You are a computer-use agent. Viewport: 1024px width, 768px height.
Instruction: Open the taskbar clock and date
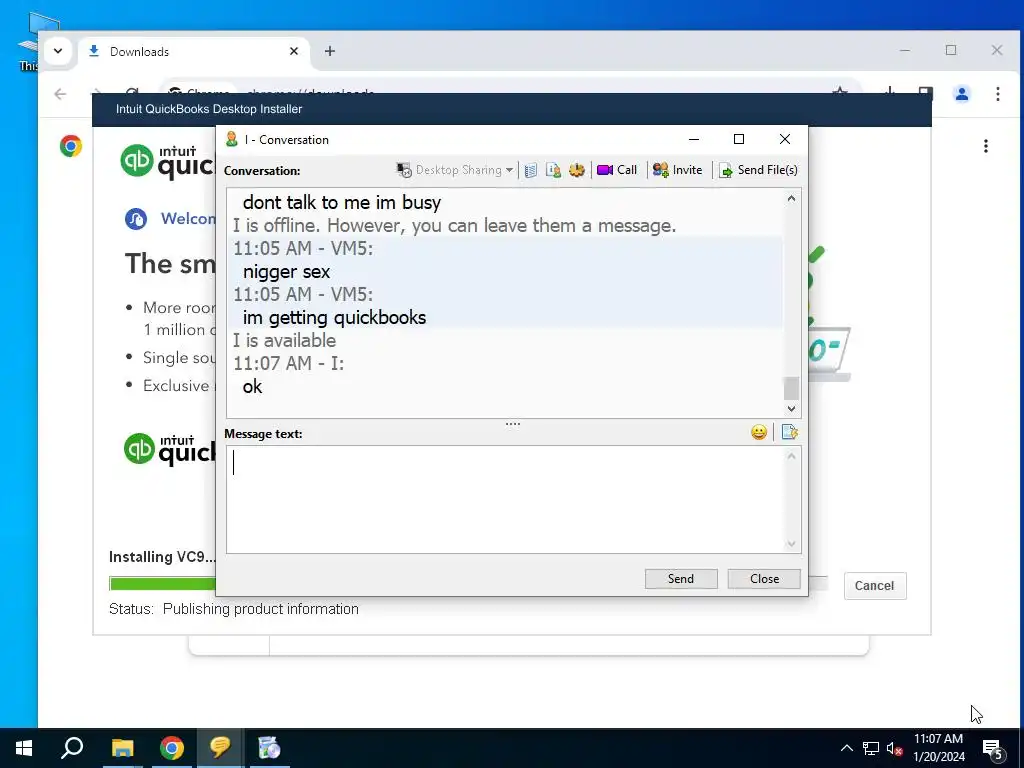[938, 748]
